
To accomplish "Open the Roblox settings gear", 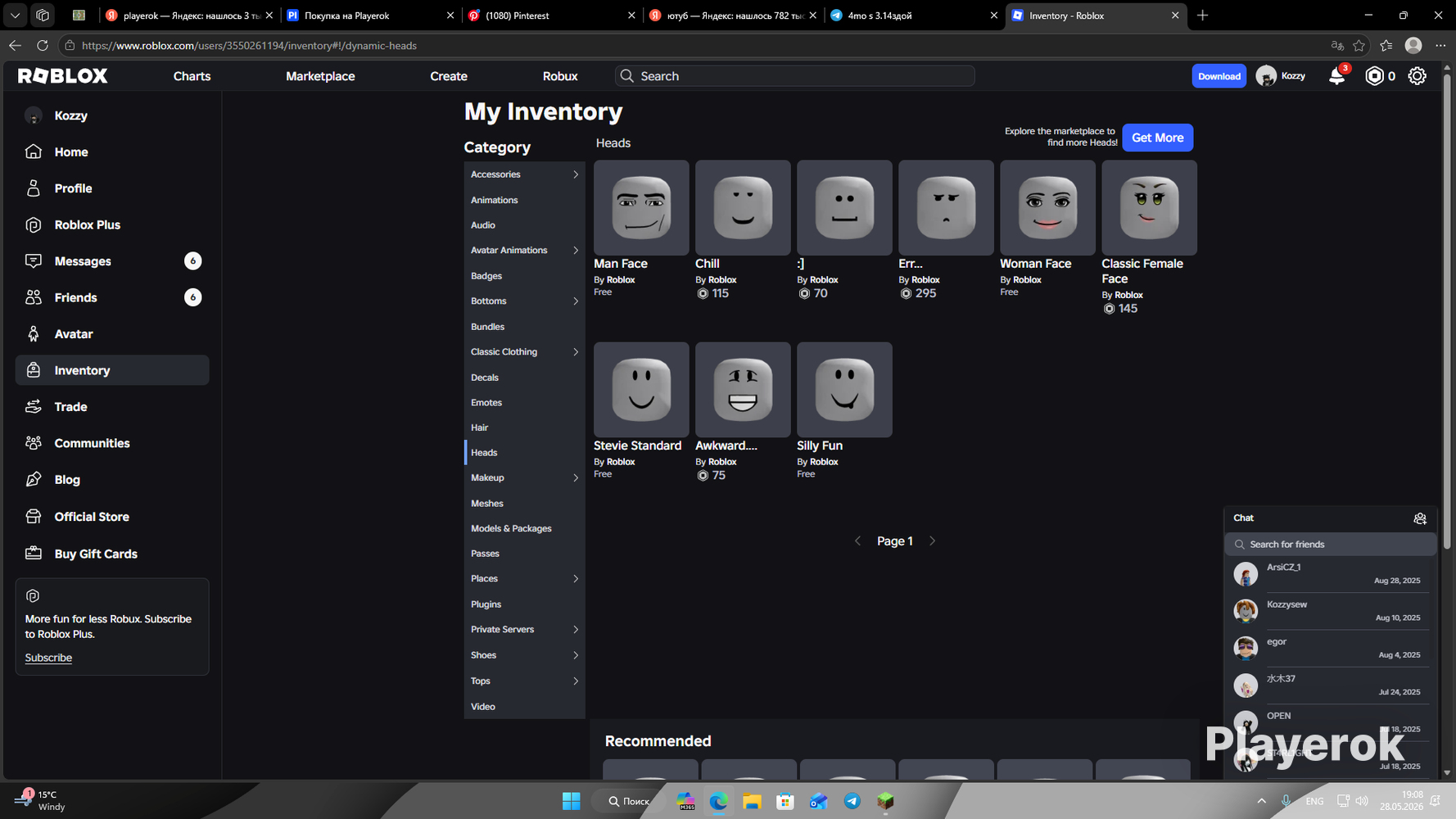I will pos(1417,76).
